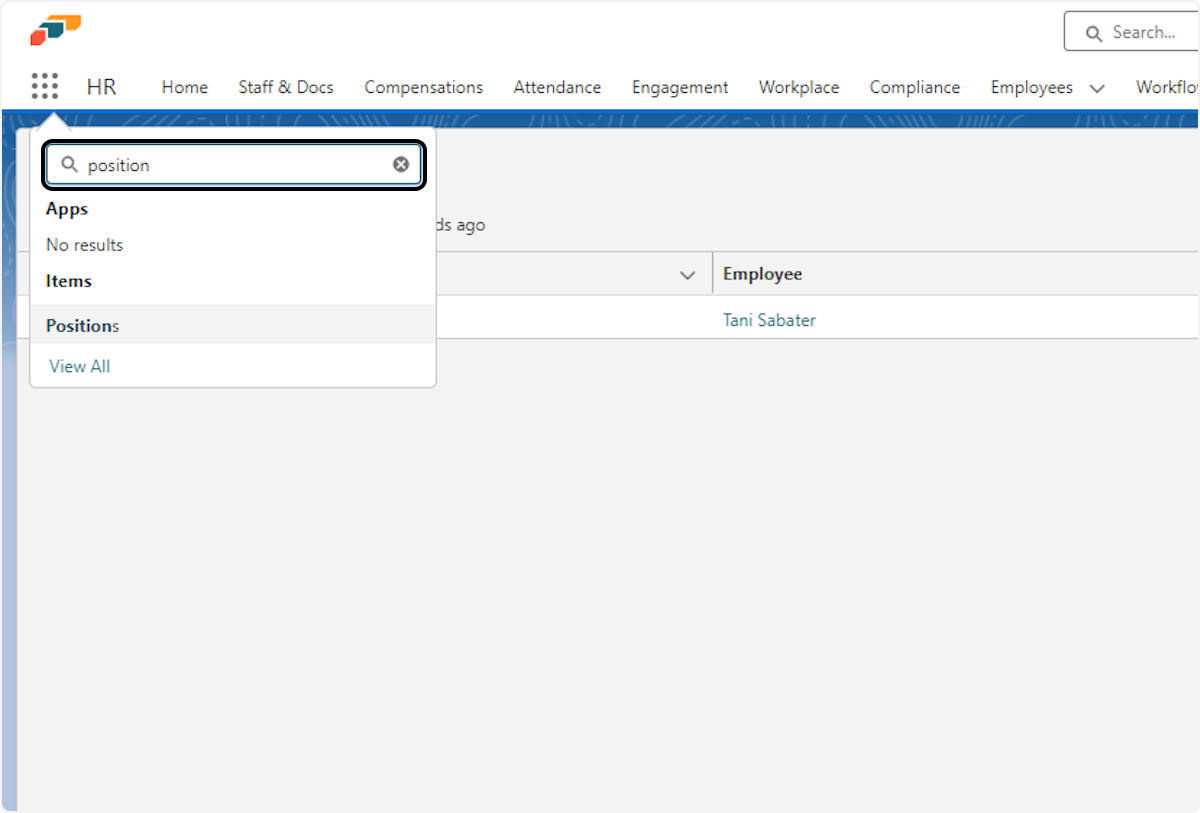1200x813 pixels.
Task: Open the column dropdown left of Employee
Action: point(687,275)
